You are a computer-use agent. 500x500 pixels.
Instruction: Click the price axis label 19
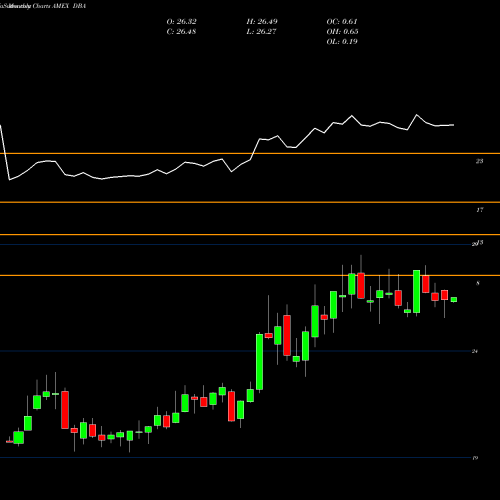(x=475, y=458)
